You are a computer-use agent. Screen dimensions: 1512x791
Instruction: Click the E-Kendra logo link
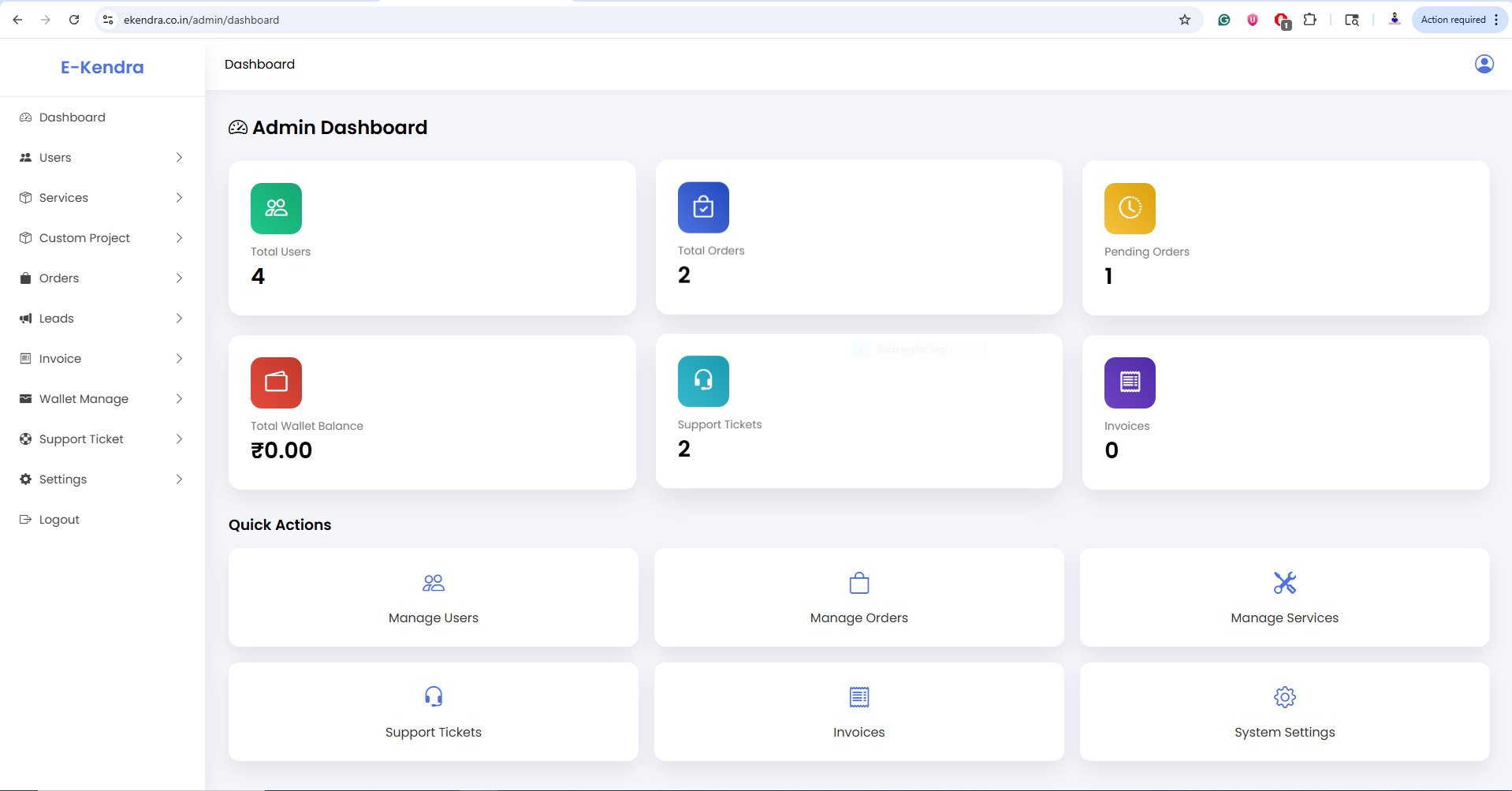102,67
